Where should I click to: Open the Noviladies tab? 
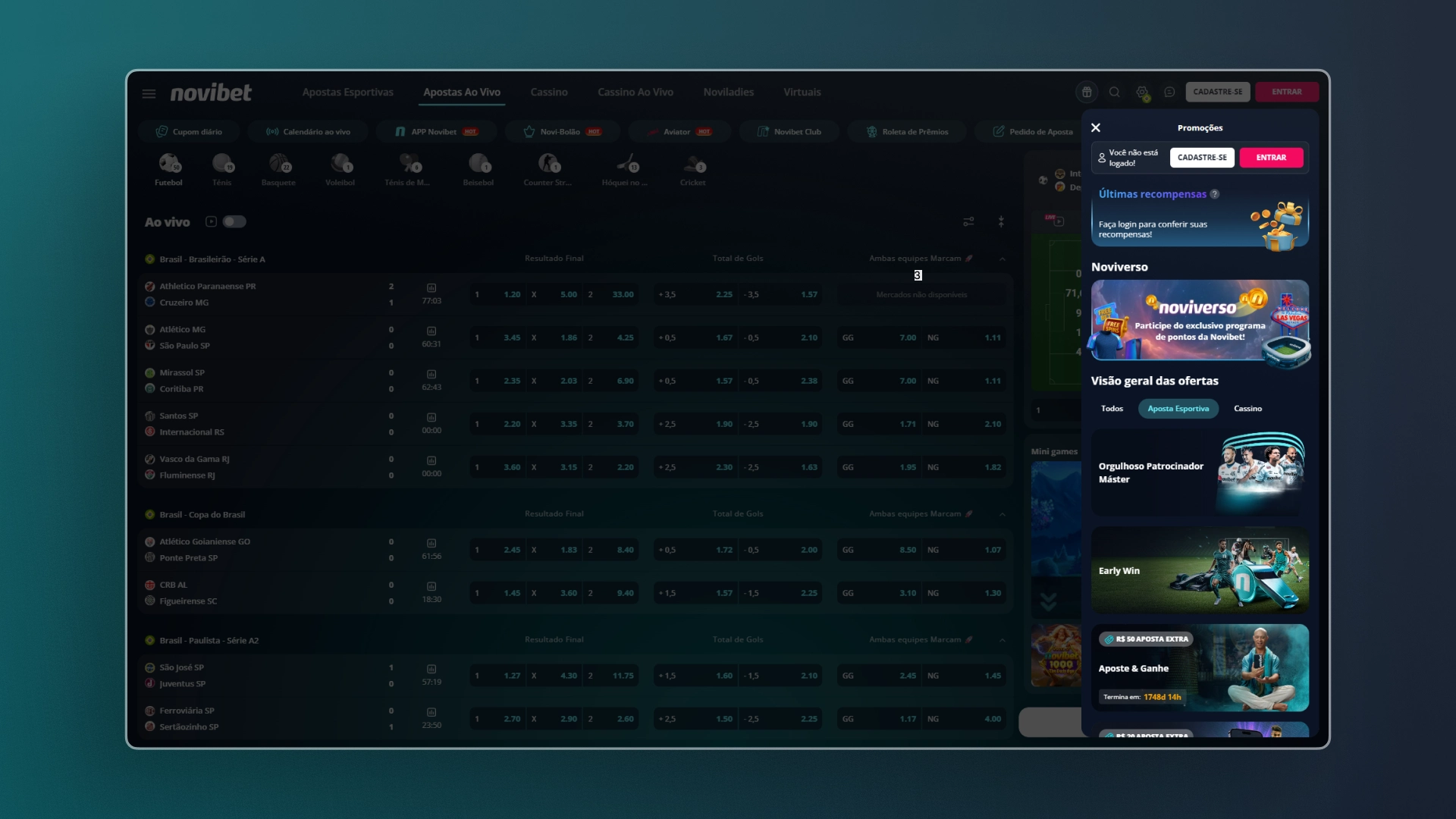(729, 93)
